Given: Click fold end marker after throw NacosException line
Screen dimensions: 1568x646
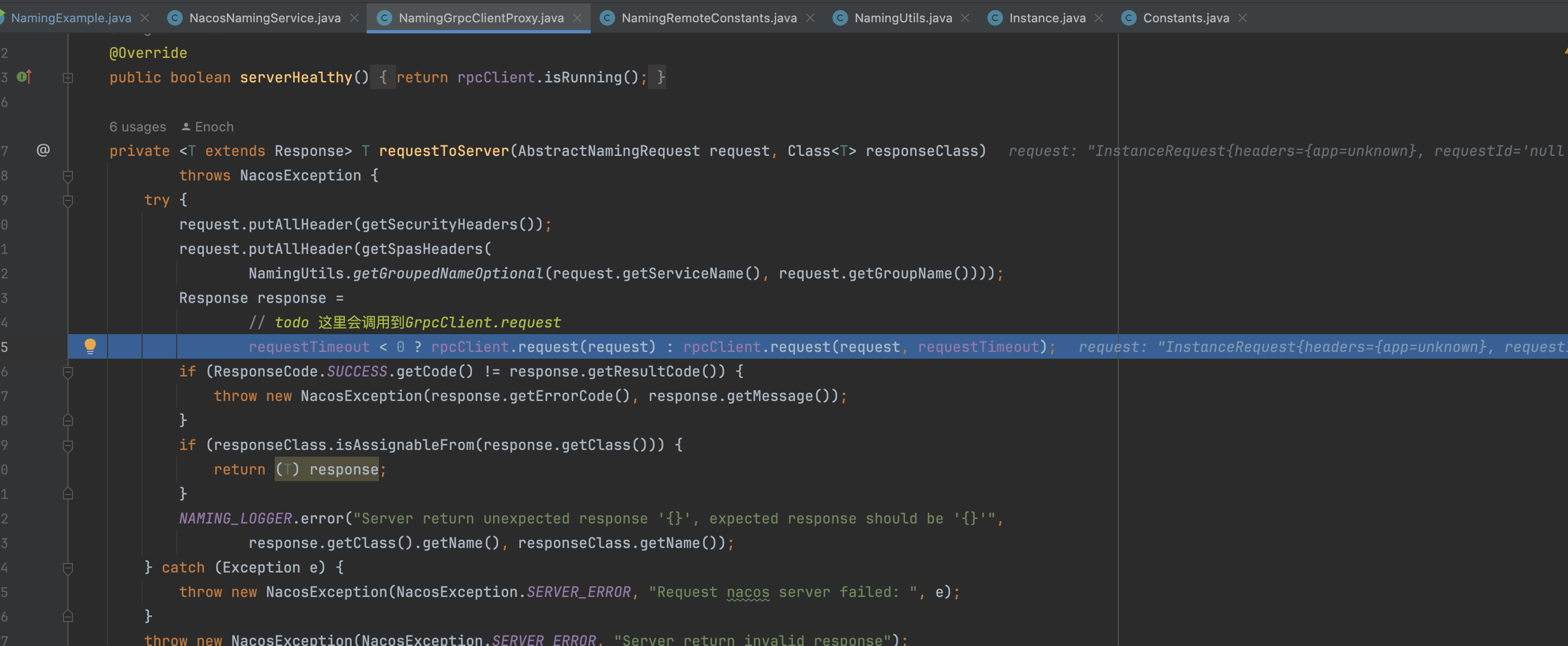Looking at the screenshot, I should [68, 420].
